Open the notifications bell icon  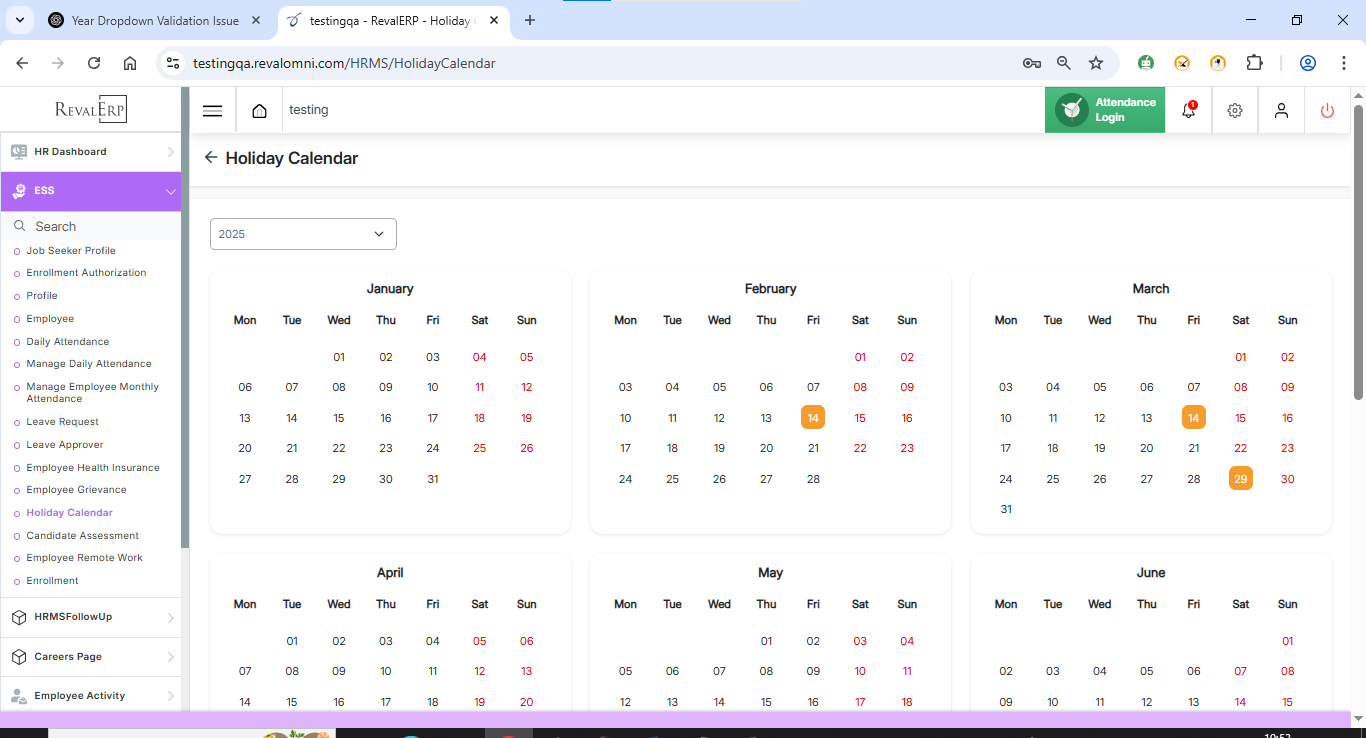click(x=1188, y=111)
